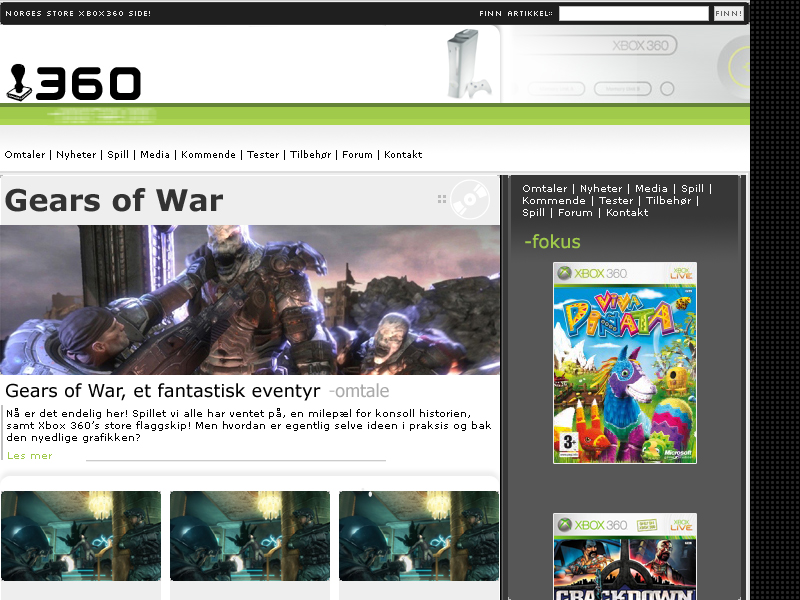Open Forum in top navigation menu
Viewport: 800px width, 600px height.
(x=357, y=155)
